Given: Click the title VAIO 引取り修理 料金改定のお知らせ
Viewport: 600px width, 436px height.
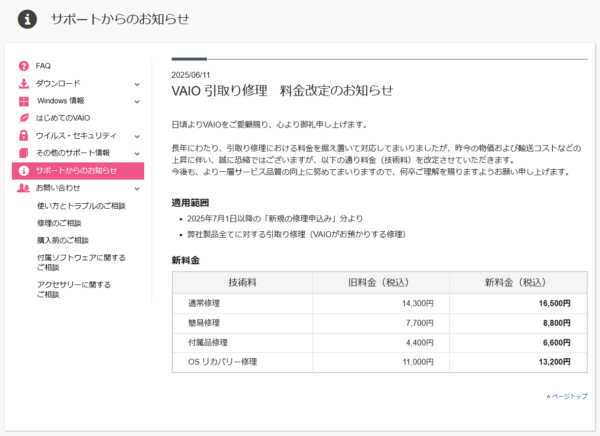Looking at the screenshot, I should click(x=282, y=91).
